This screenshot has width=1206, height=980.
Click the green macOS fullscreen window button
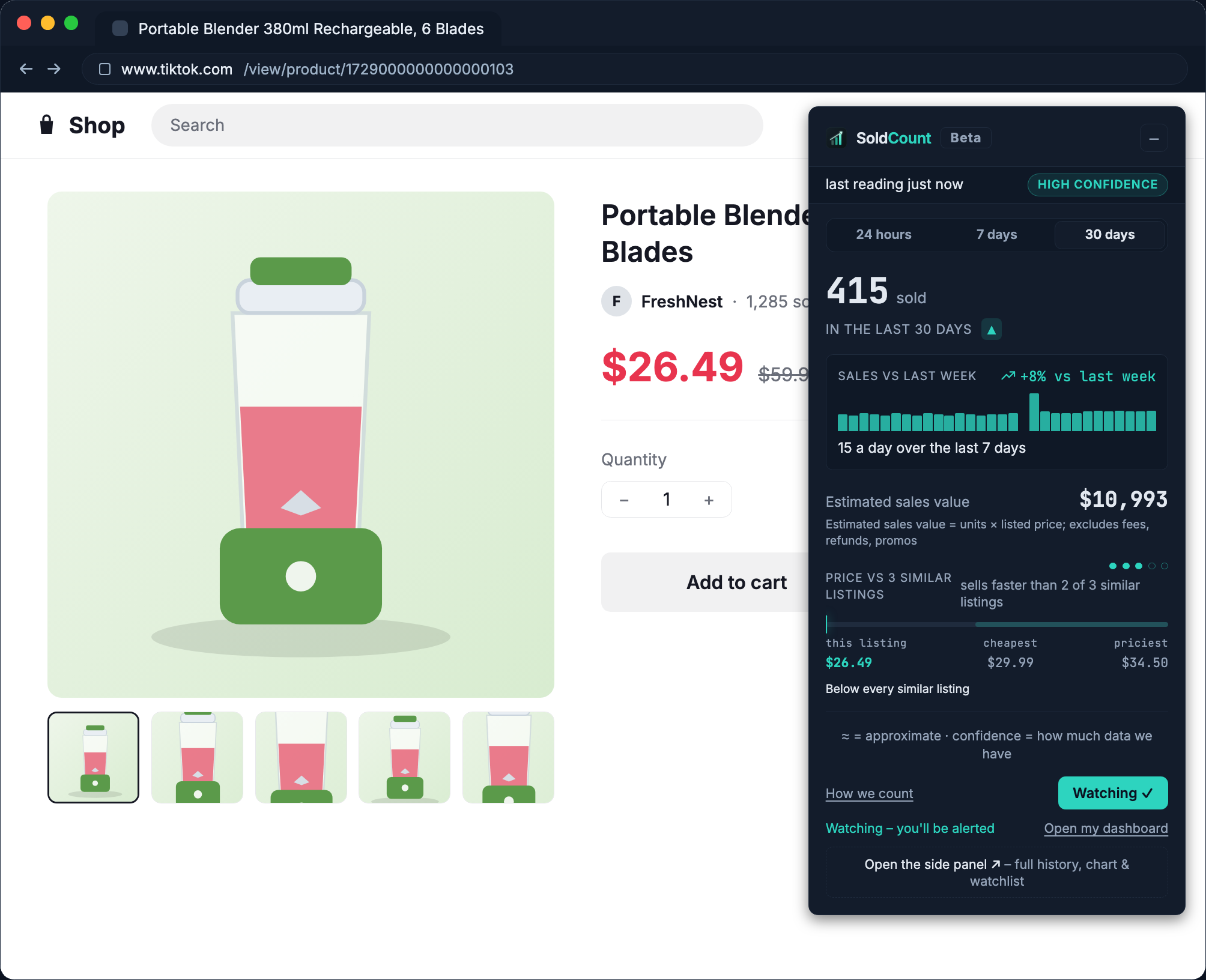pos(71,23)
